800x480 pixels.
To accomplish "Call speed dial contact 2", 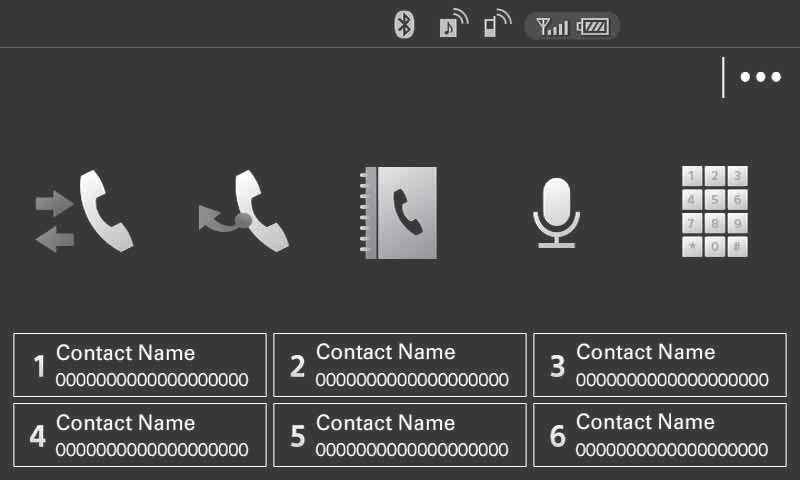I will [399, 365].
